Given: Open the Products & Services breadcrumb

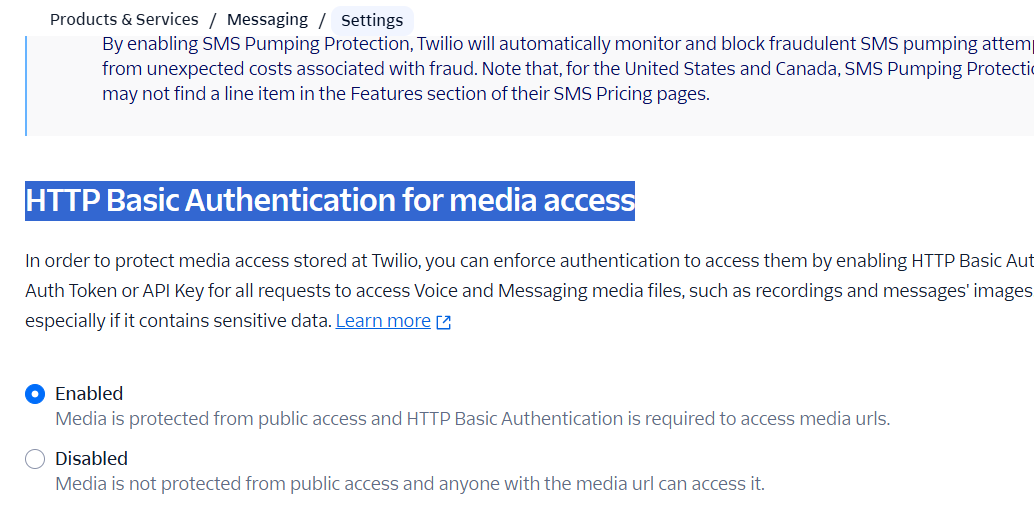Looking at the screenshot, I should click(124, 20).
